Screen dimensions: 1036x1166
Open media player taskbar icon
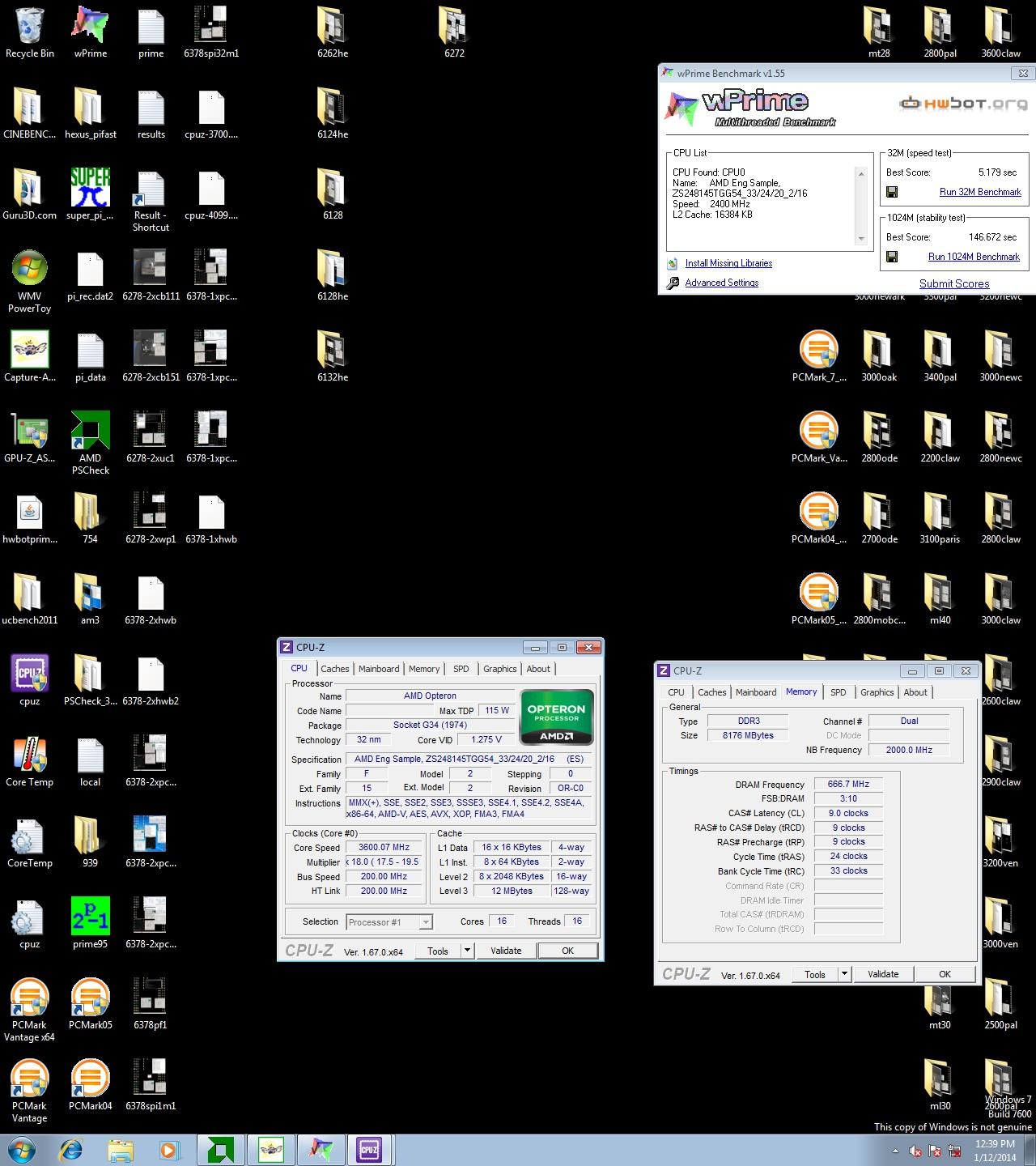(x=168, y=1150)
